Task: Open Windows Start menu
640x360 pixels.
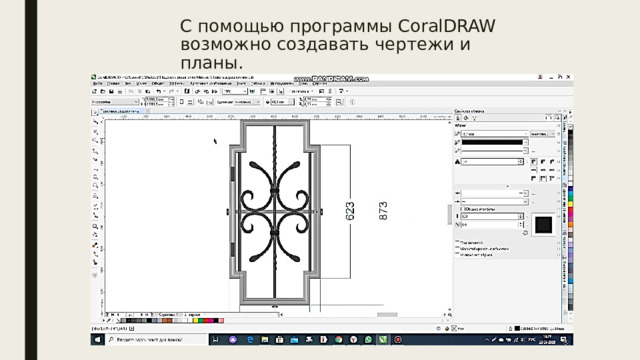Action: coord(98,339)
